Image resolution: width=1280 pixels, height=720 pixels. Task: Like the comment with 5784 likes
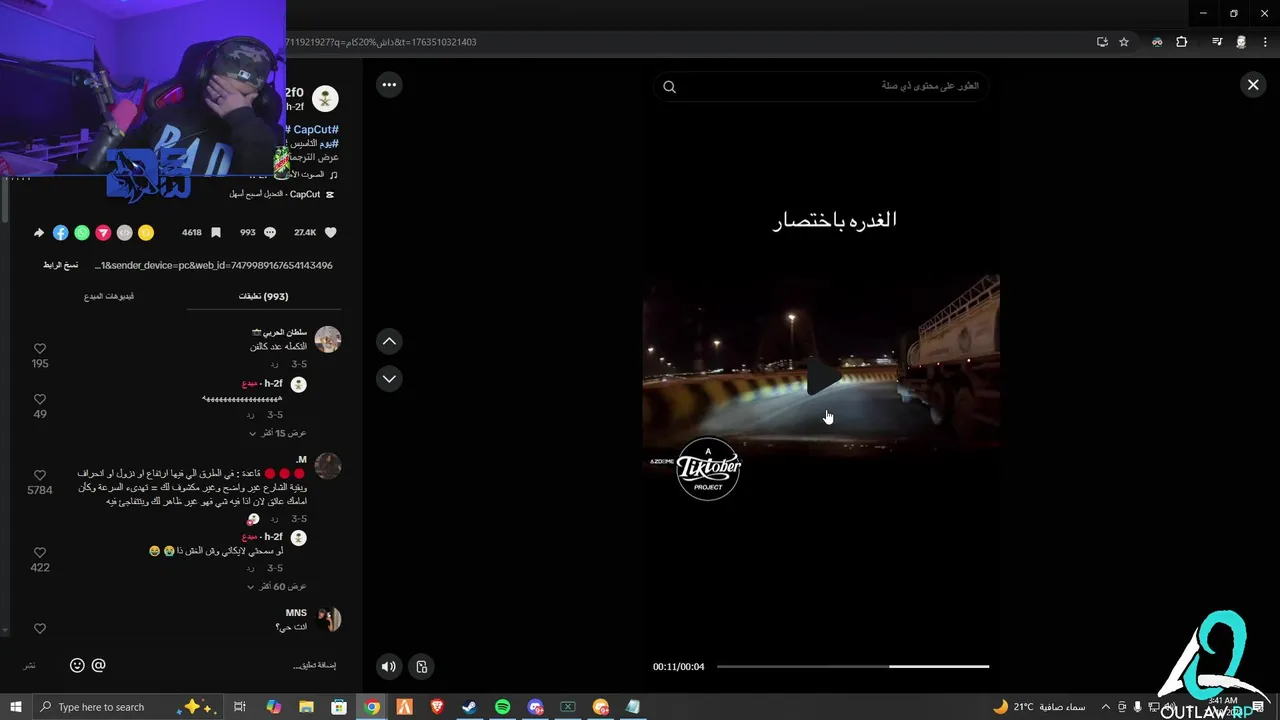pos(40,475)
